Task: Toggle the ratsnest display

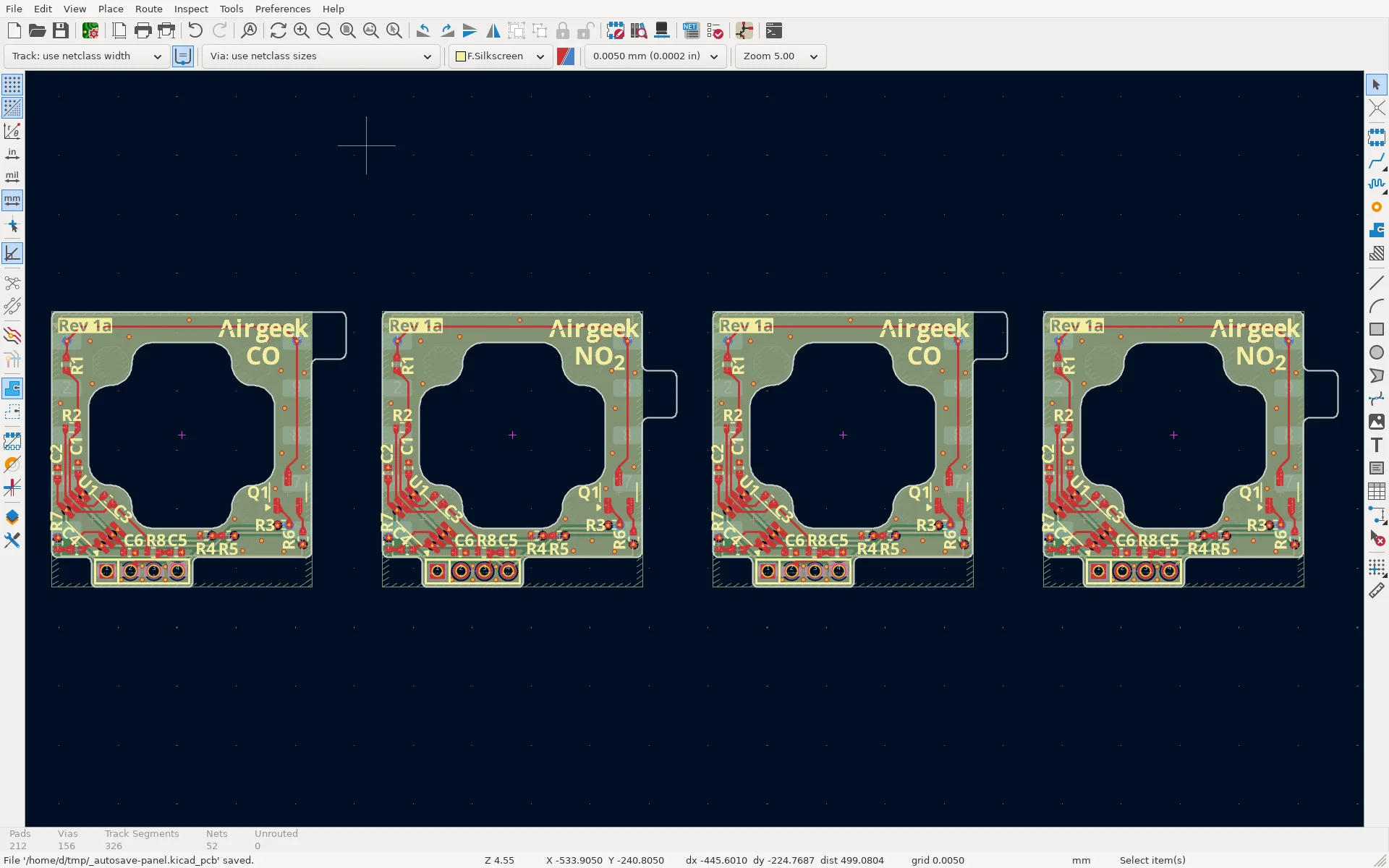Action: coord(12,283)
